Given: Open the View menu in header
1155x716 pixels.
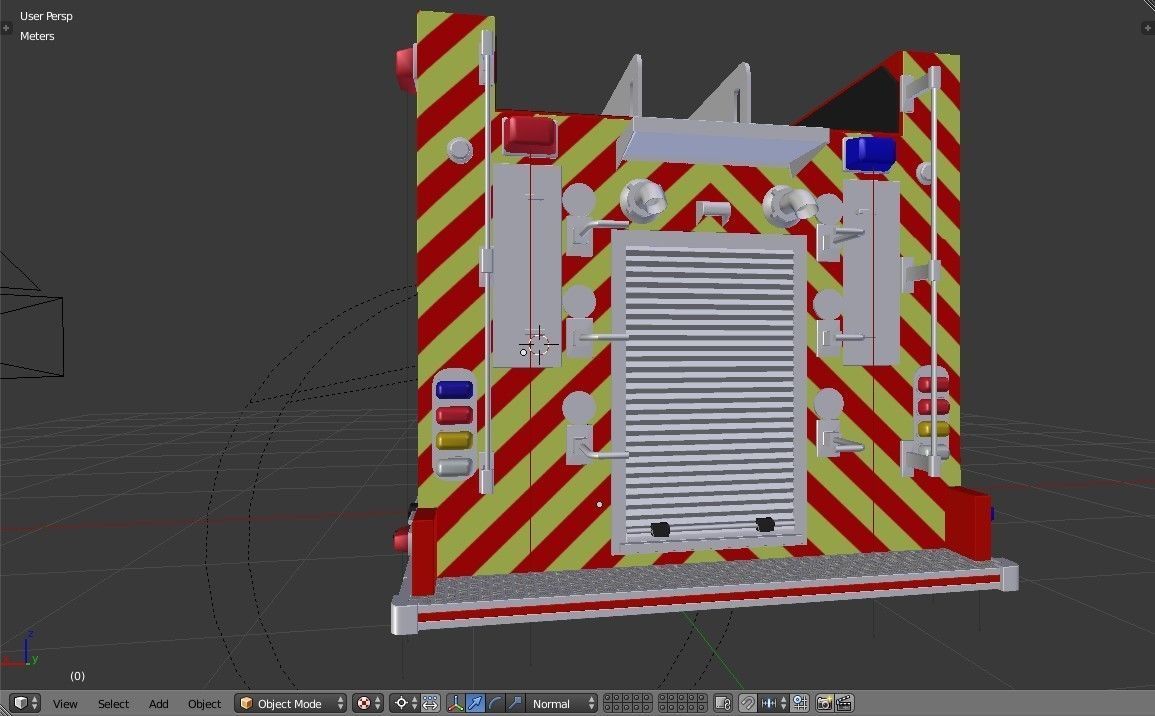Looking at the screenshot, I should click(65, 704).
